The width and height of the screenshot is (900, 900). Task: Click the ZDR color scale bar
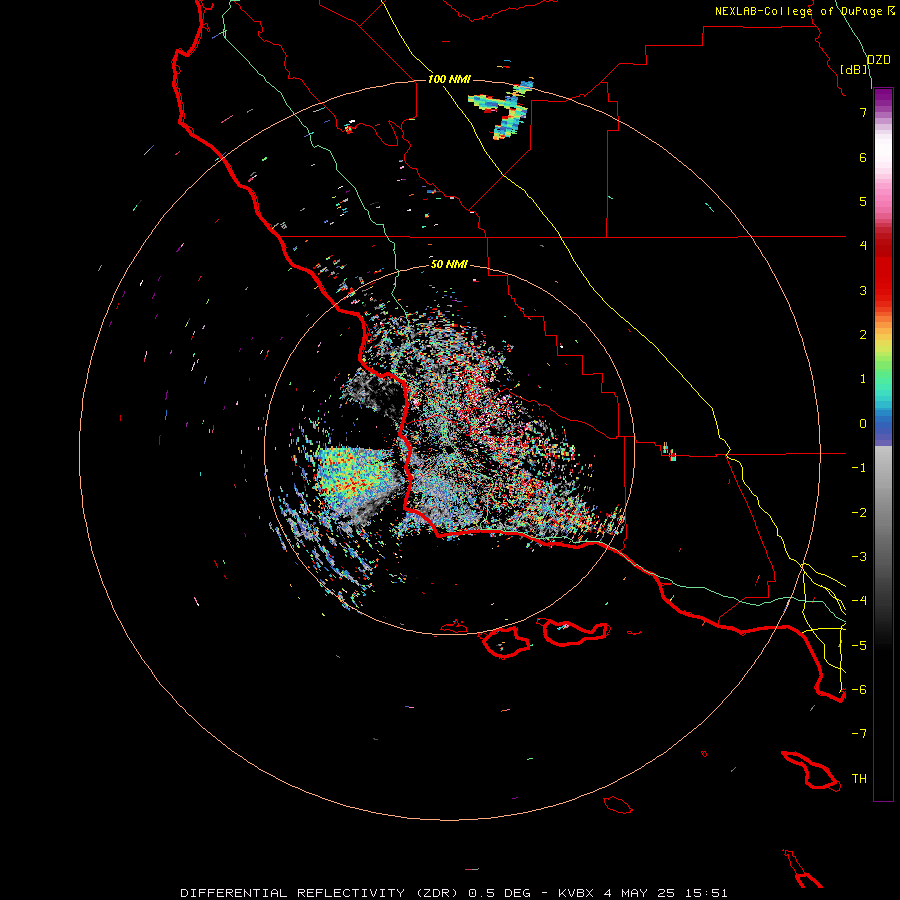point(883,444)
